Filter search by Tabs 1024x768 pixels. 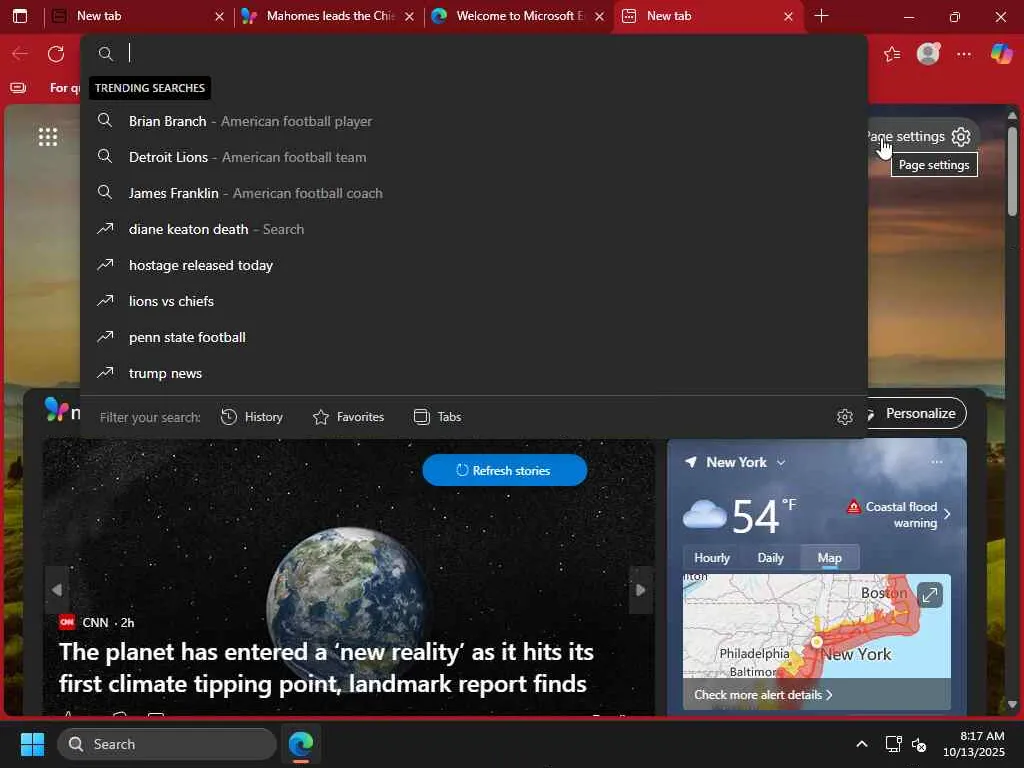pos(438,417)
